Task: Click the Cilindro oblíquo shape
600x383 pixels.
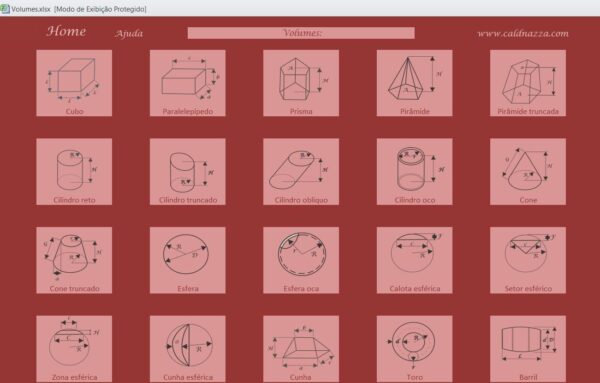Action: (301, 172)
